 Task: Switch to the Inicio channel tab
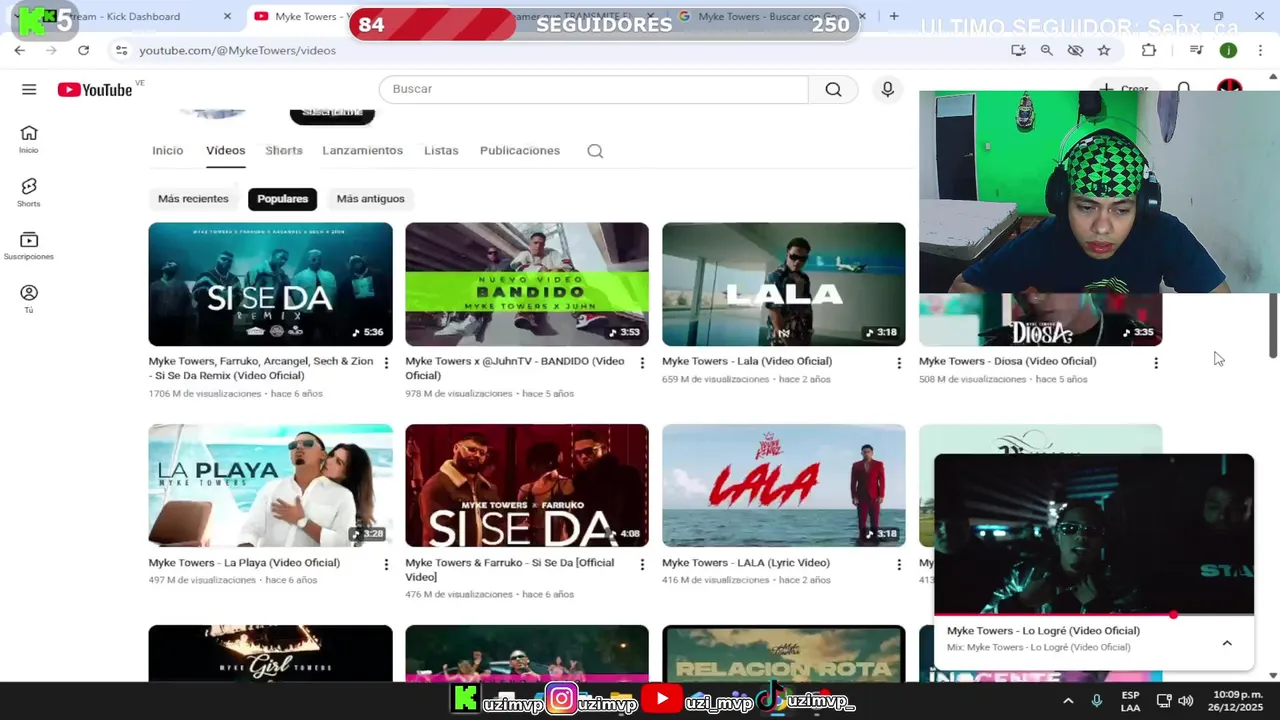tap(168, 150)
